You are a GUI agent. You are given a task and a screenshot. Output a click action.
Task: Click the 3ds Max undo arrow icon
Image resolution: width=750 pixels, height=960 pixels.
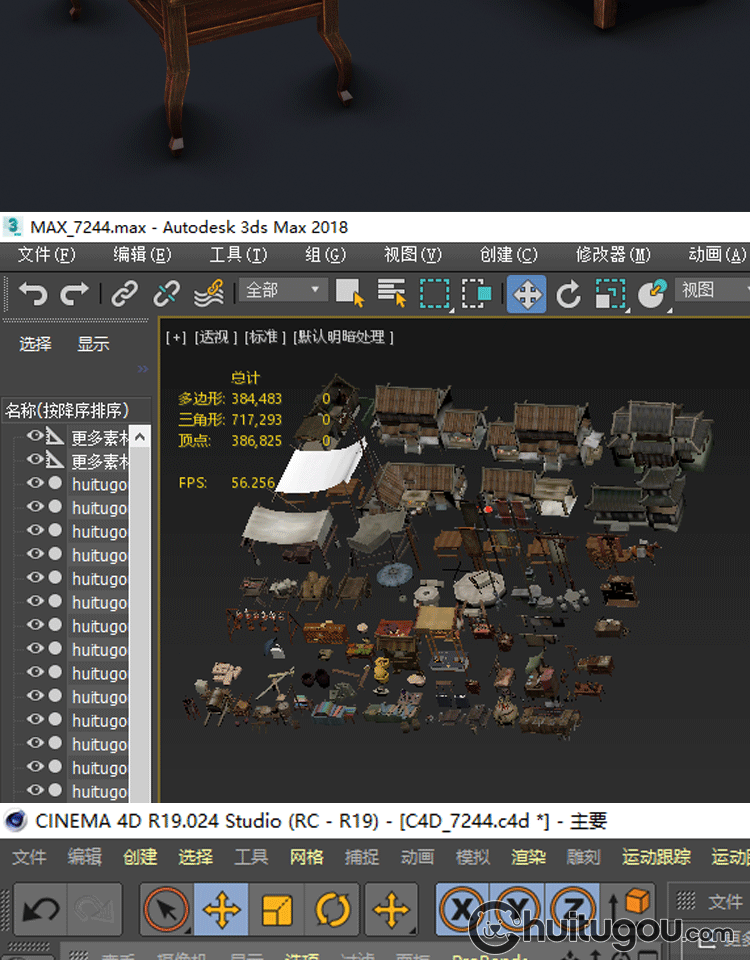33,293
